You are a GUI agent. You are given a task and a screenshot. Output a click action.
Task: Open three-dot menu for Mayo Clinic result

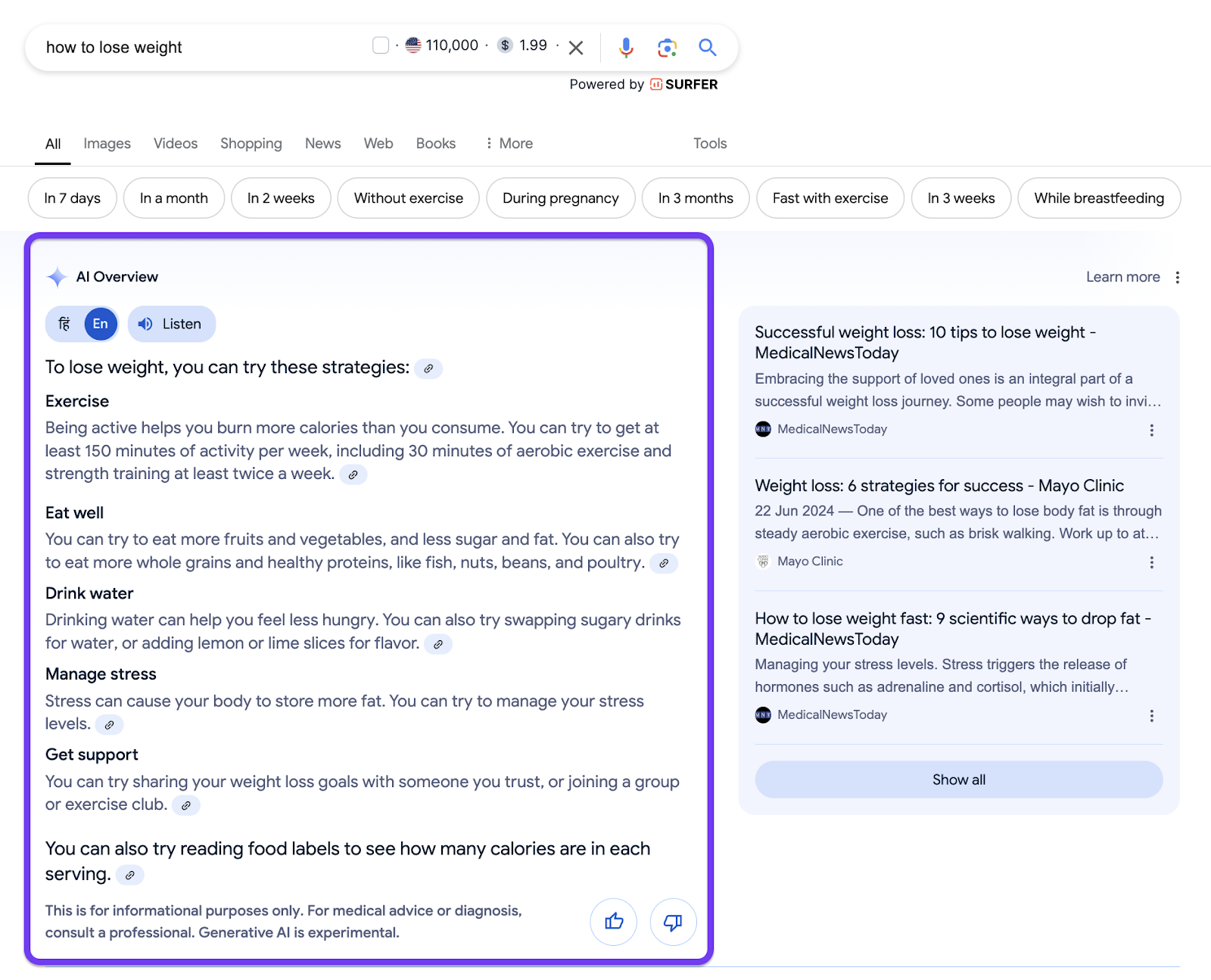[1151, 562]
